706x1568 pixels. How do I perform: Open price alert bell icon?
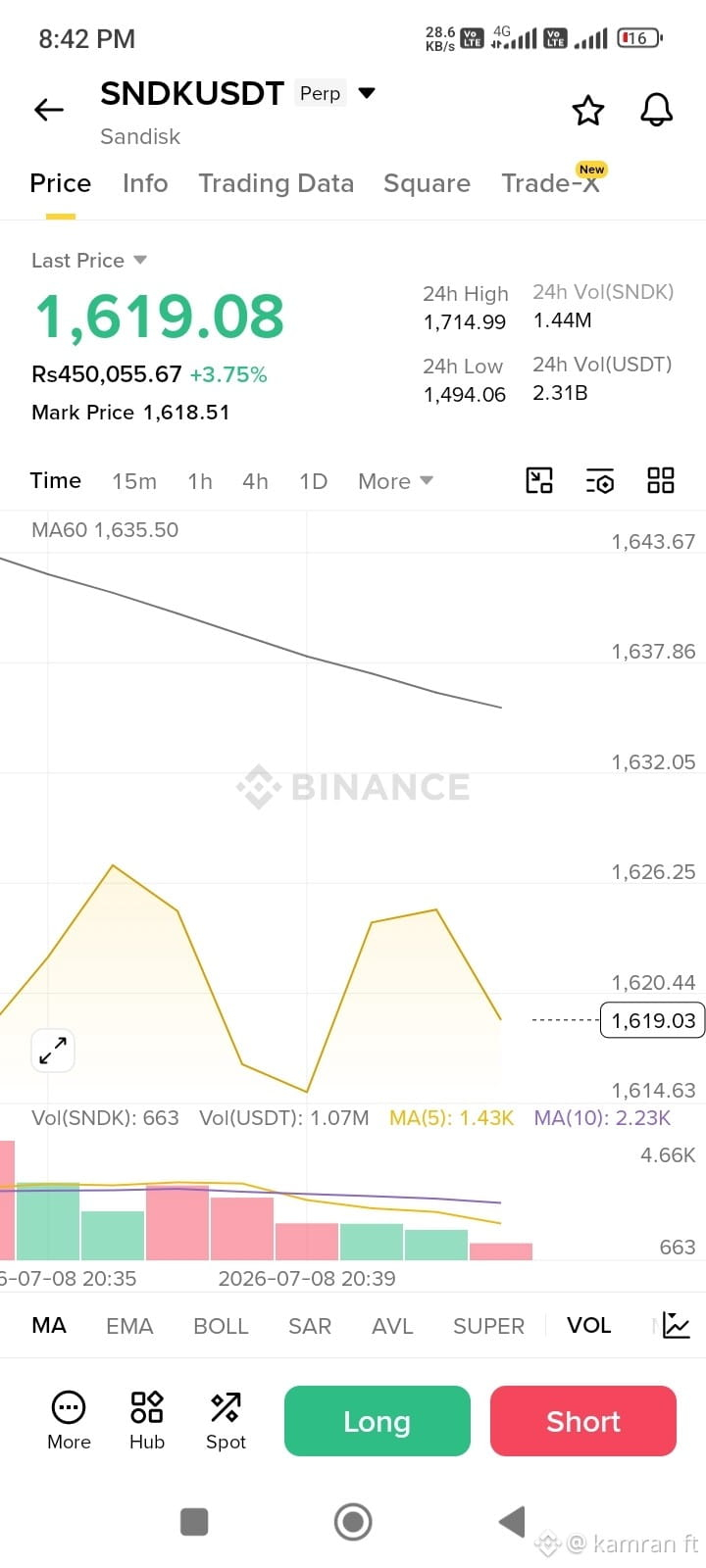[x=657, y=110]
